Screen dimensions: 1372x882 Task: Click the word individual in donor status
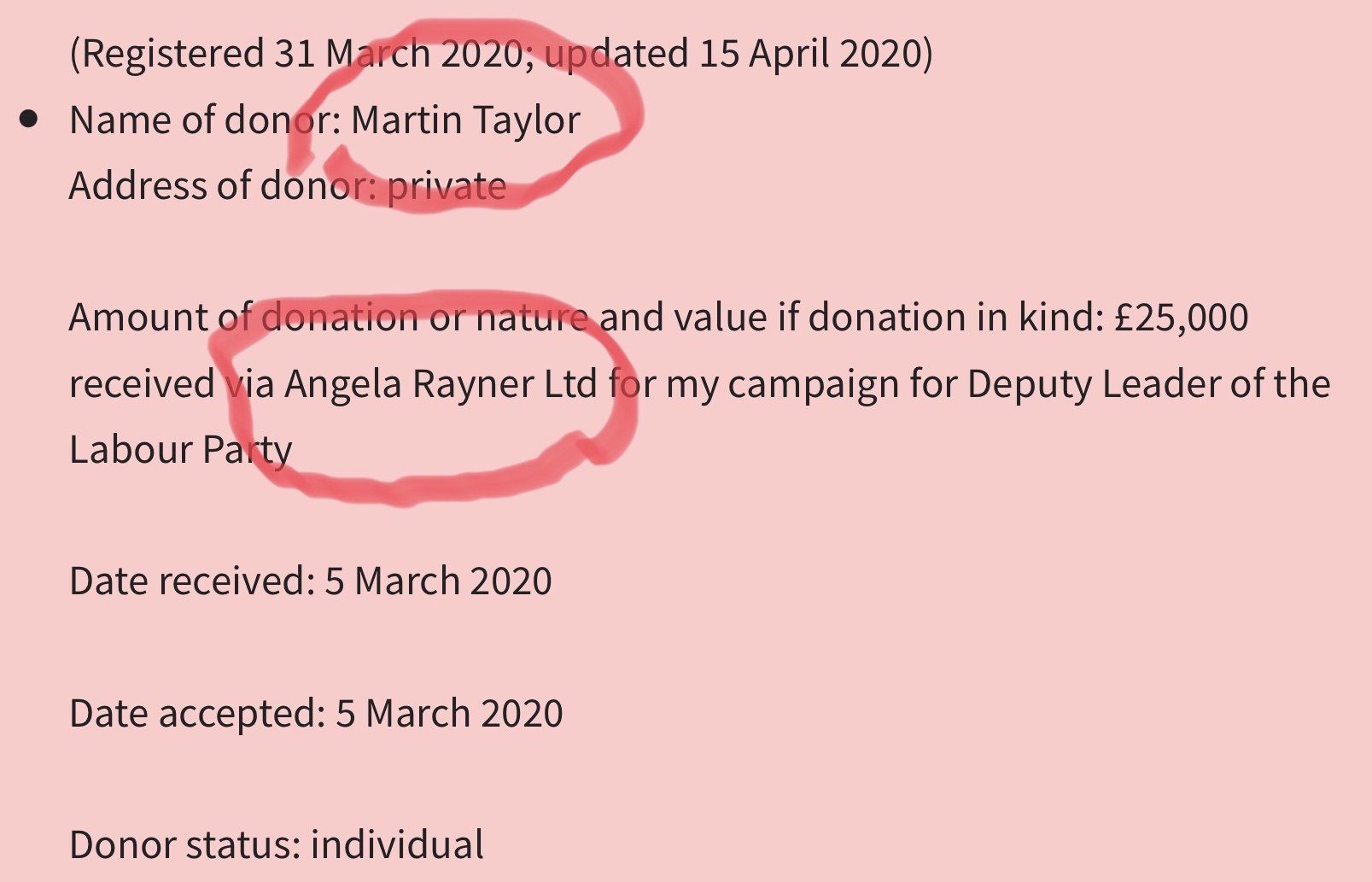[397, 845]
